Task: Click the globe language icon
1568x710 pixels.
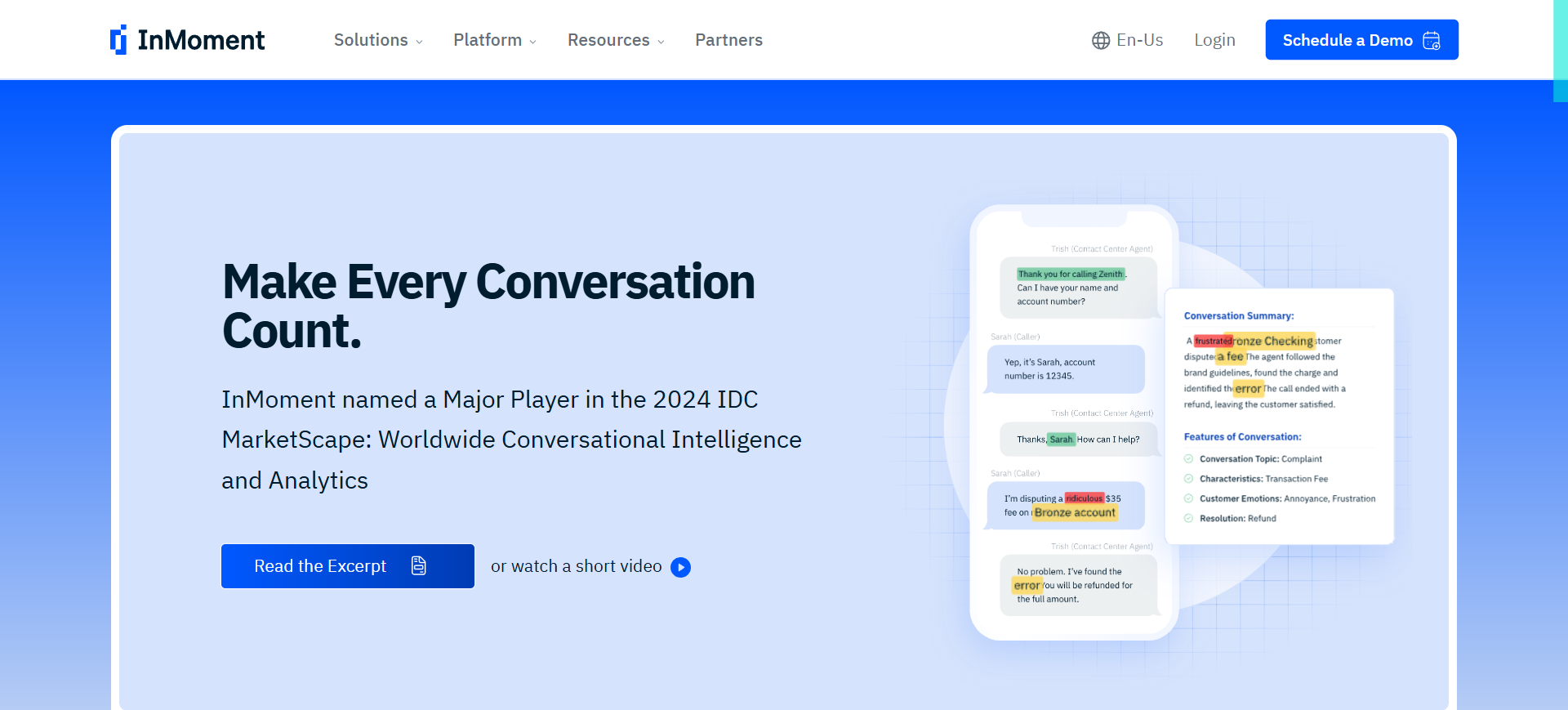Action: tap(1101, 40)
